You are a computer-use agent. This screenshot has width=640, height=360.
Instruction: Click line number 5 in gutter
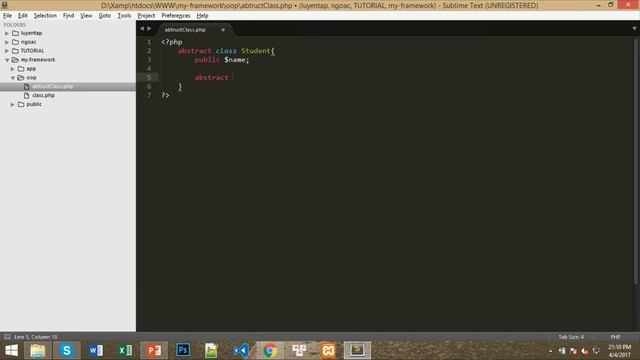coord(149,78)
